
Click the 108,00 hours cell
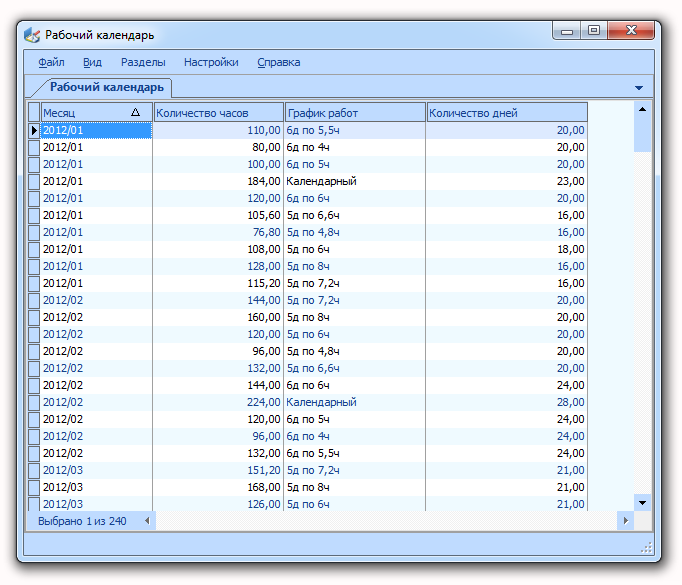point(218,249)
